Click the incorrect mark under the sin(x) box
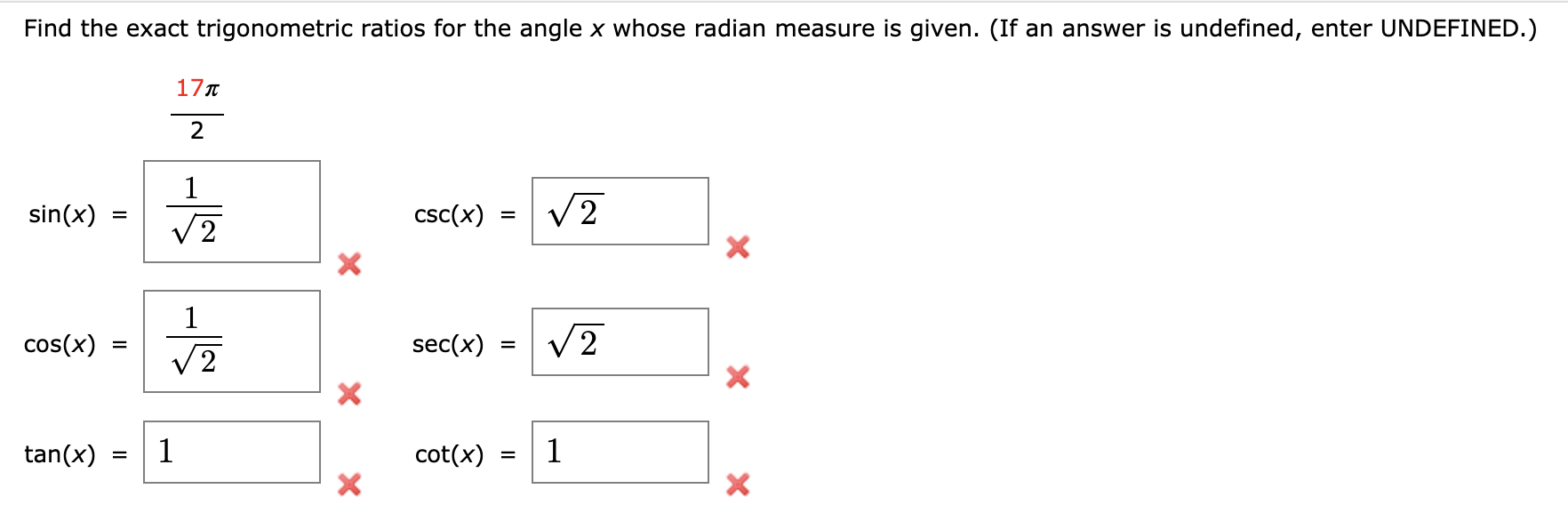1568x521 pixels. 348,265
